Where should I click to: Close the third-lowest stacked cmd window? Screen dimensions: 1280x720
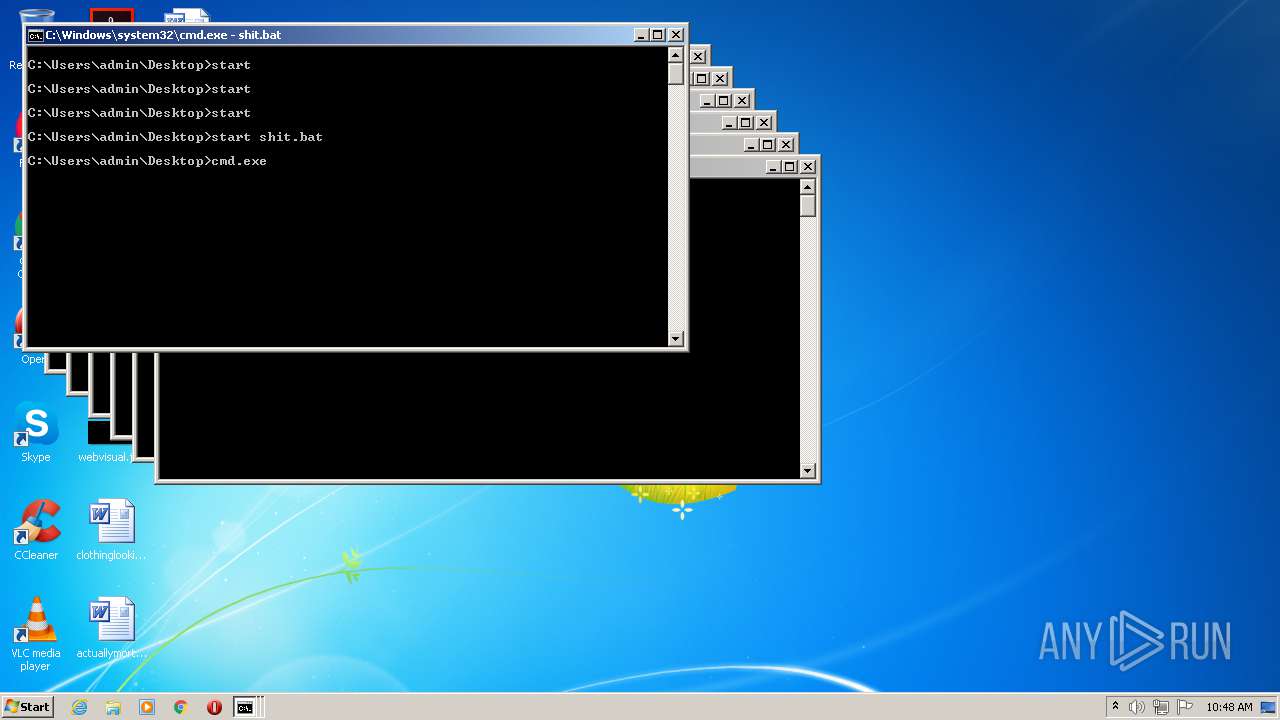pos(764,123)
